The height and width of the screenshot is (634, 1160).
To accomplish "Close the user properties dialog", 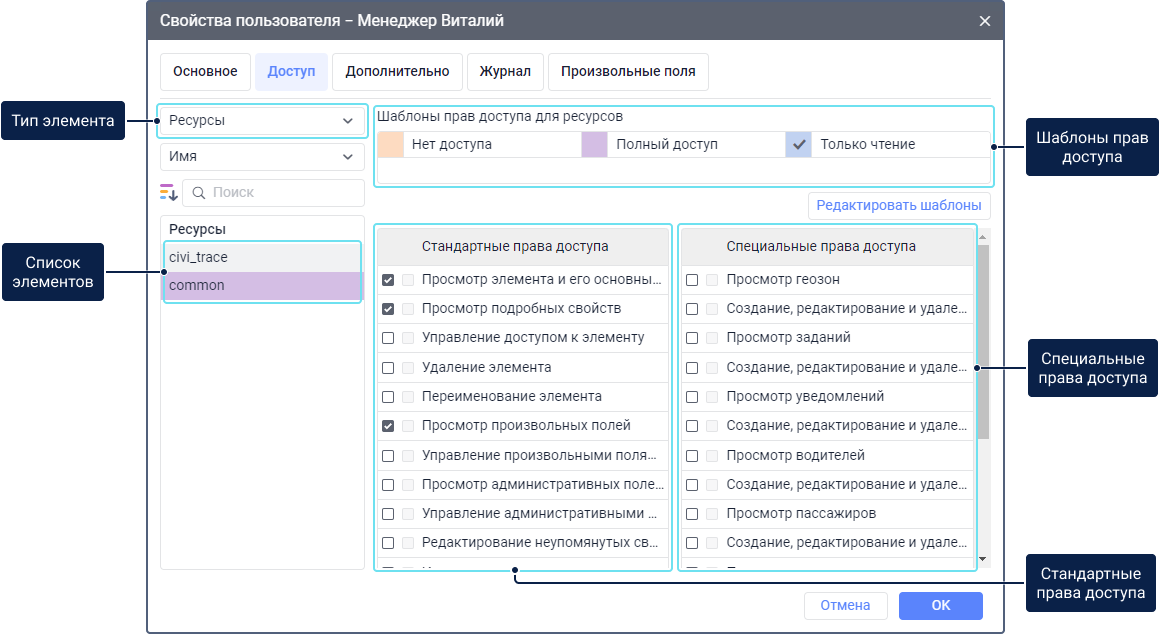I will [x=985, y=21].
